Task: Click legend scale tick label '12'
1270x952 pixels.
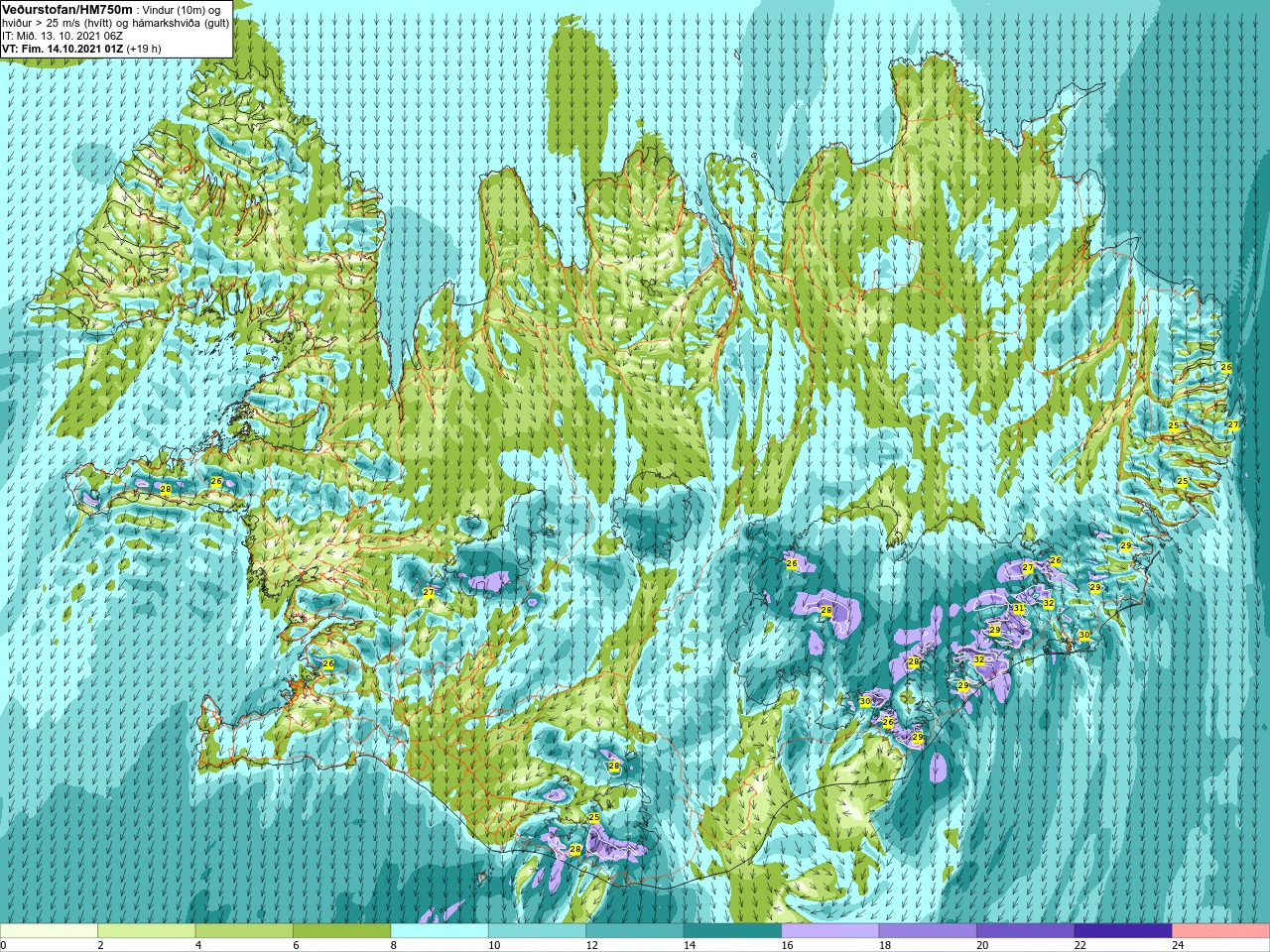Action: click(x=591, y=945)
